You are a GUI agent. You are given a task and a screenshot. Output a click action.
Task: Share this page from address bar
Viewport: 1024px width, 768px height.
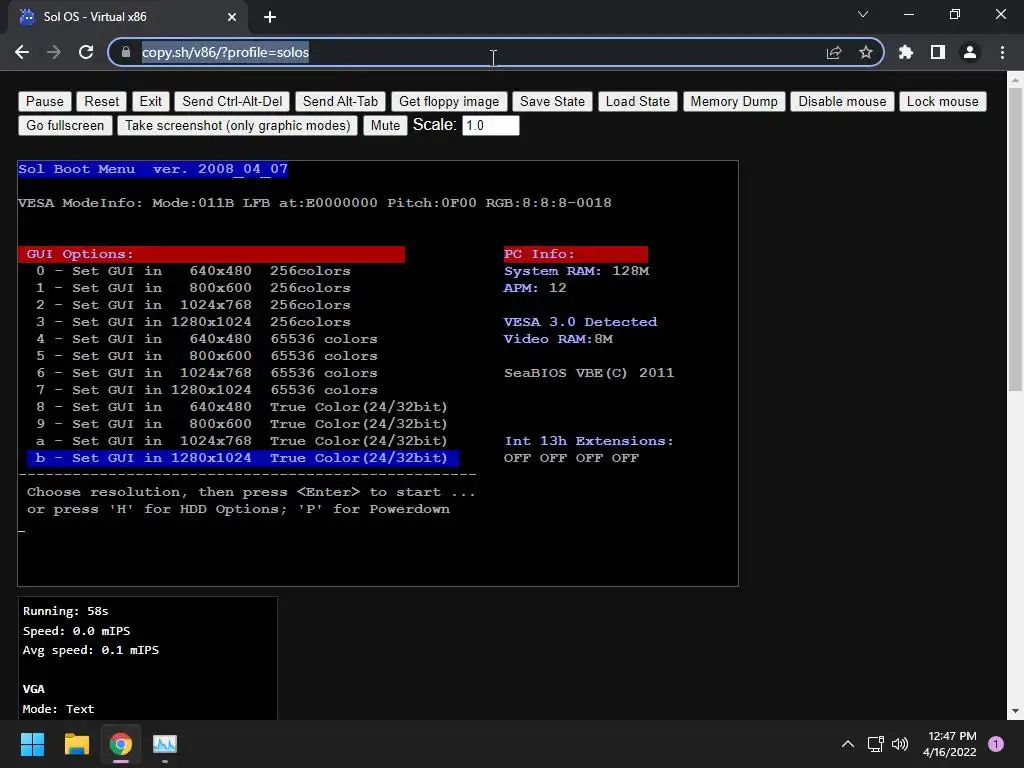coord(834,52)
